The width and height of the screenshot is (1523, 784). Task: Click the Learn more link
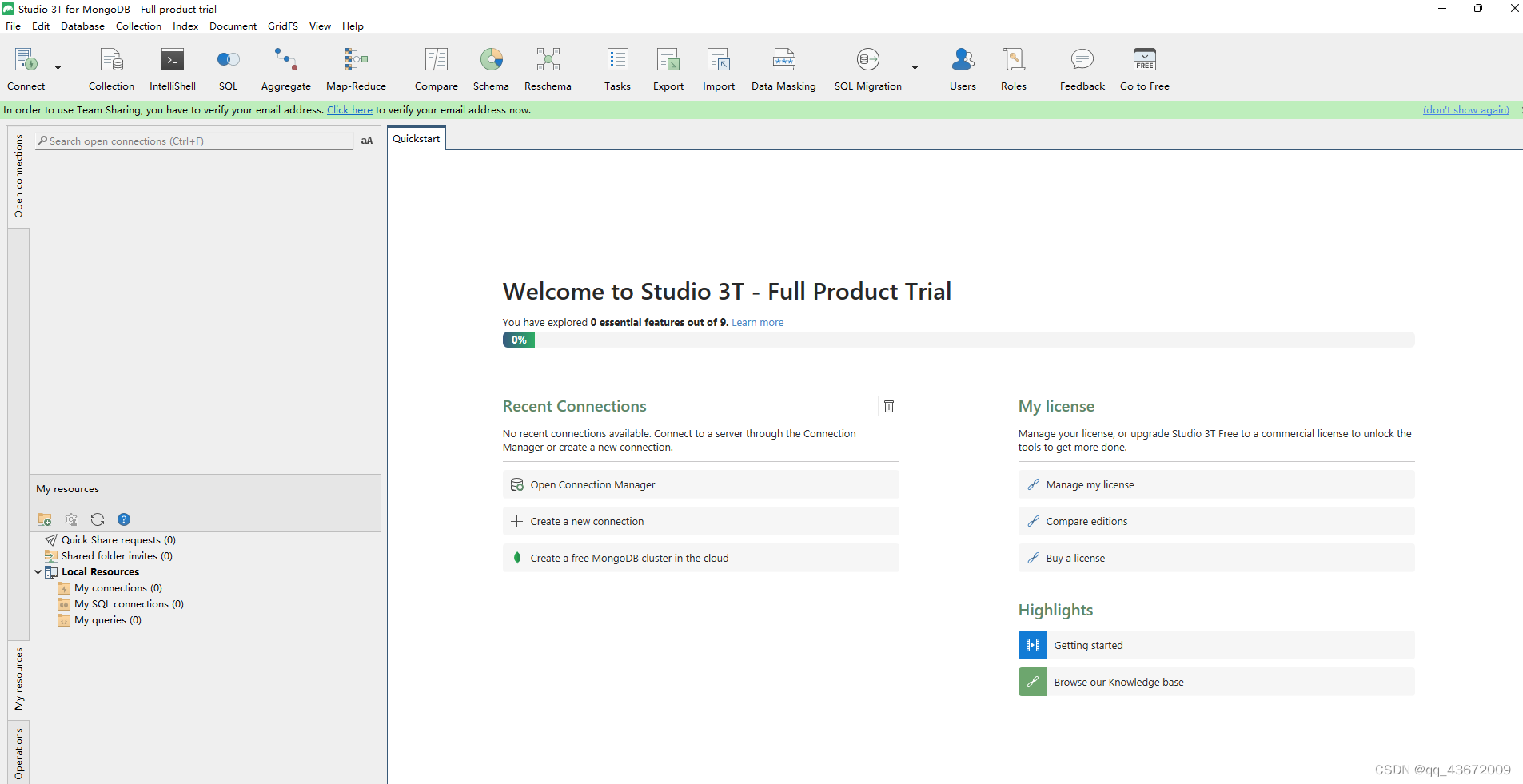pos(757,323)
